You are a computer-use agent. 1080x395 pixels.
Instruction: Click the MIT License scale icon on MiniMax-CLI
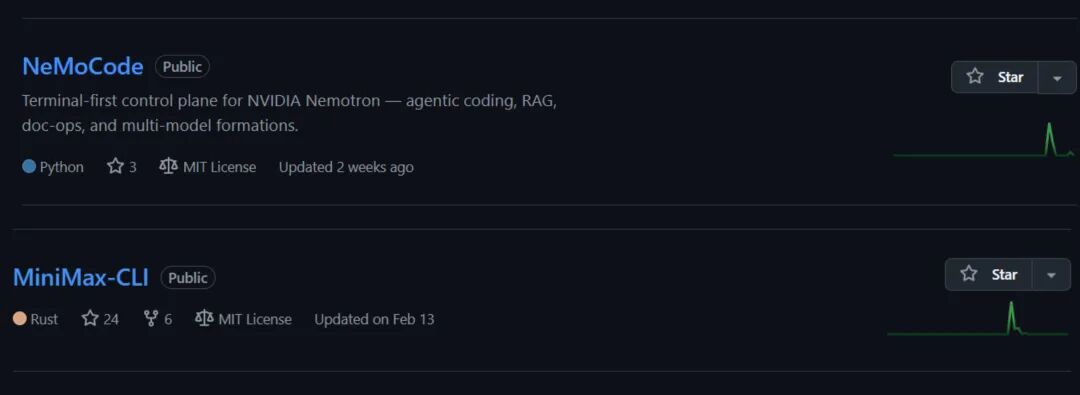click(204, 318)
